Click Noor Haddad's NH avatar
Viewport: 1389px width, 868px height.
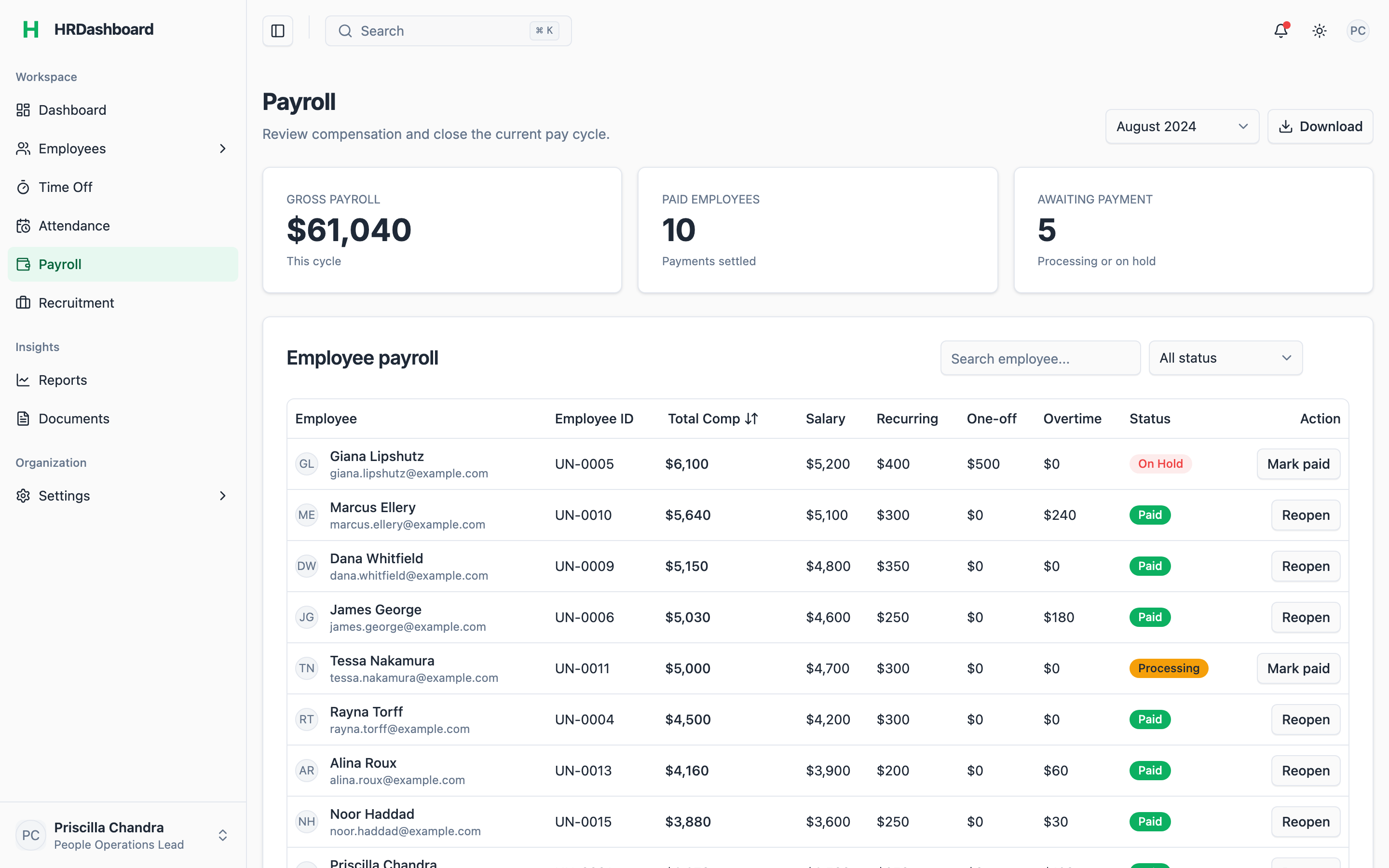(x=307, y=822)
